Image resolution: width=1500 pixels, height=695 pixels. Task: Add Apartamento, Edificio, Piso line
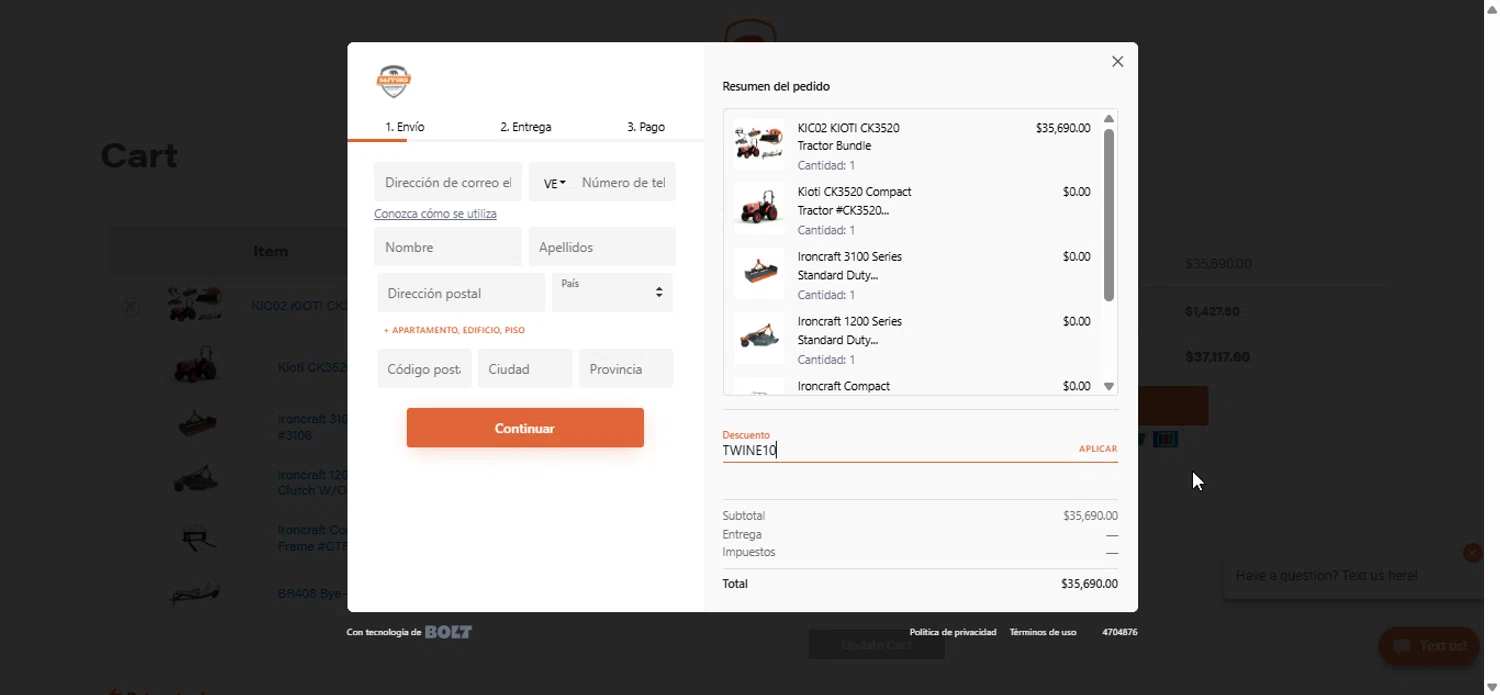[454, 330]
